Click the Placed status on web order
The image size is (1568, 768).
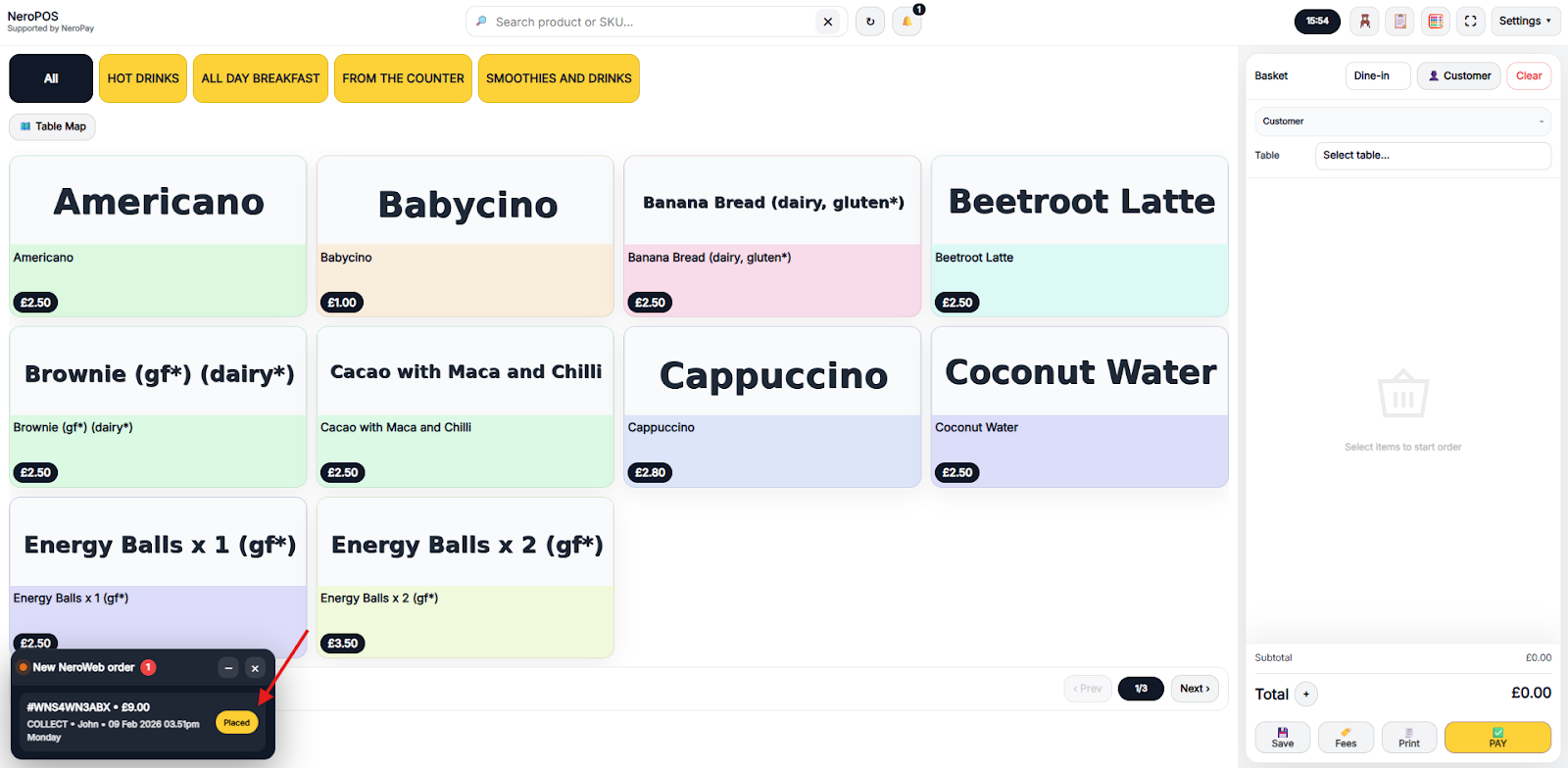click(x=237, y=723)
